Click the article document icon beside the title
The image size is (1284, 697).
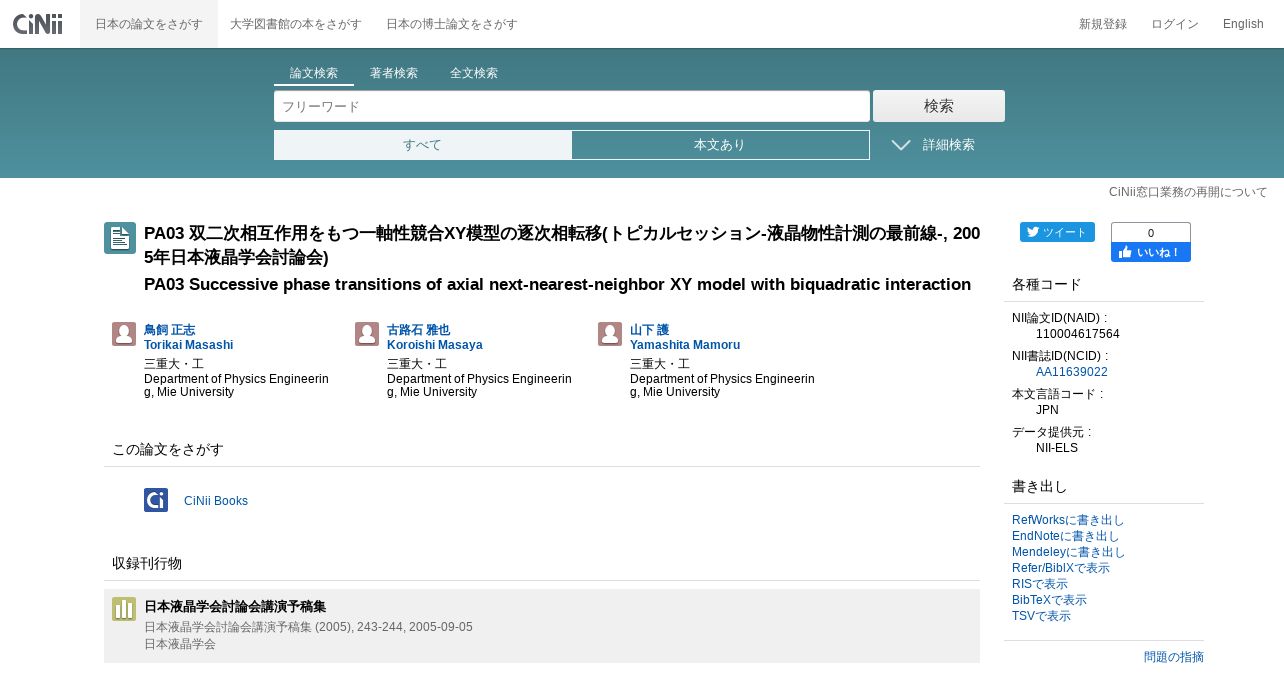(x=120, y=238)
